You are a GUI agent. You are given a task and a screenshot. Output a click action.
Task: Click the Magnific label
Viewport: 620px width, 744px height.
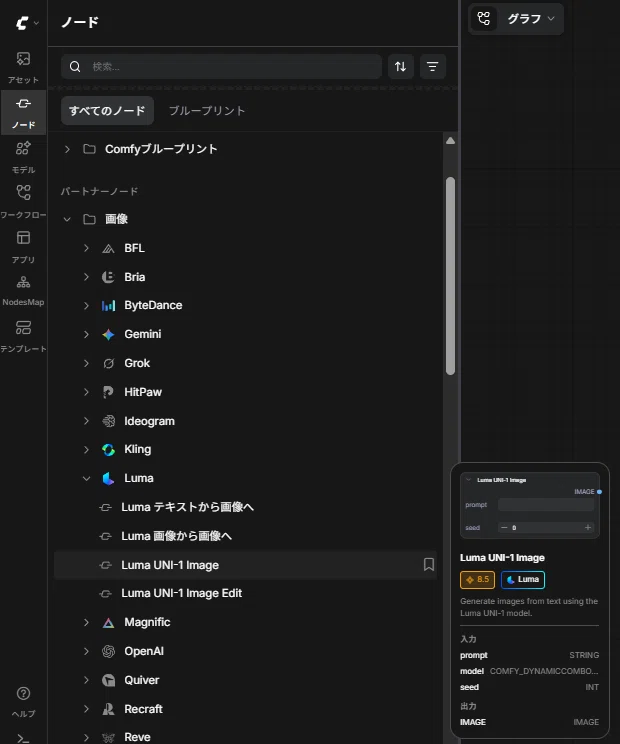click(x=147, y=622)
